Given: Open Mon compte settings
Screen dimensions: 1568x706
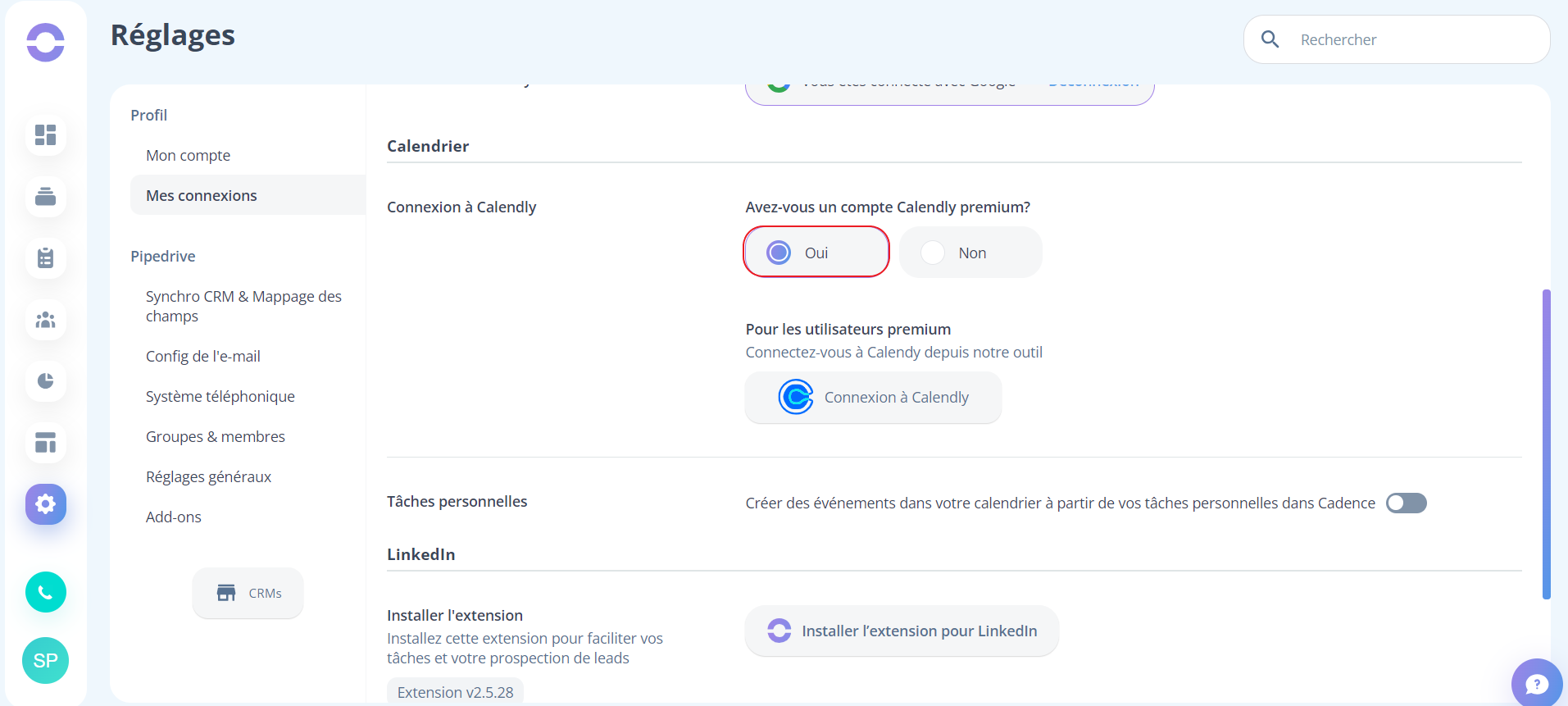Looking at the screenshot, I should pyautogui.click(x=188, y=155).
